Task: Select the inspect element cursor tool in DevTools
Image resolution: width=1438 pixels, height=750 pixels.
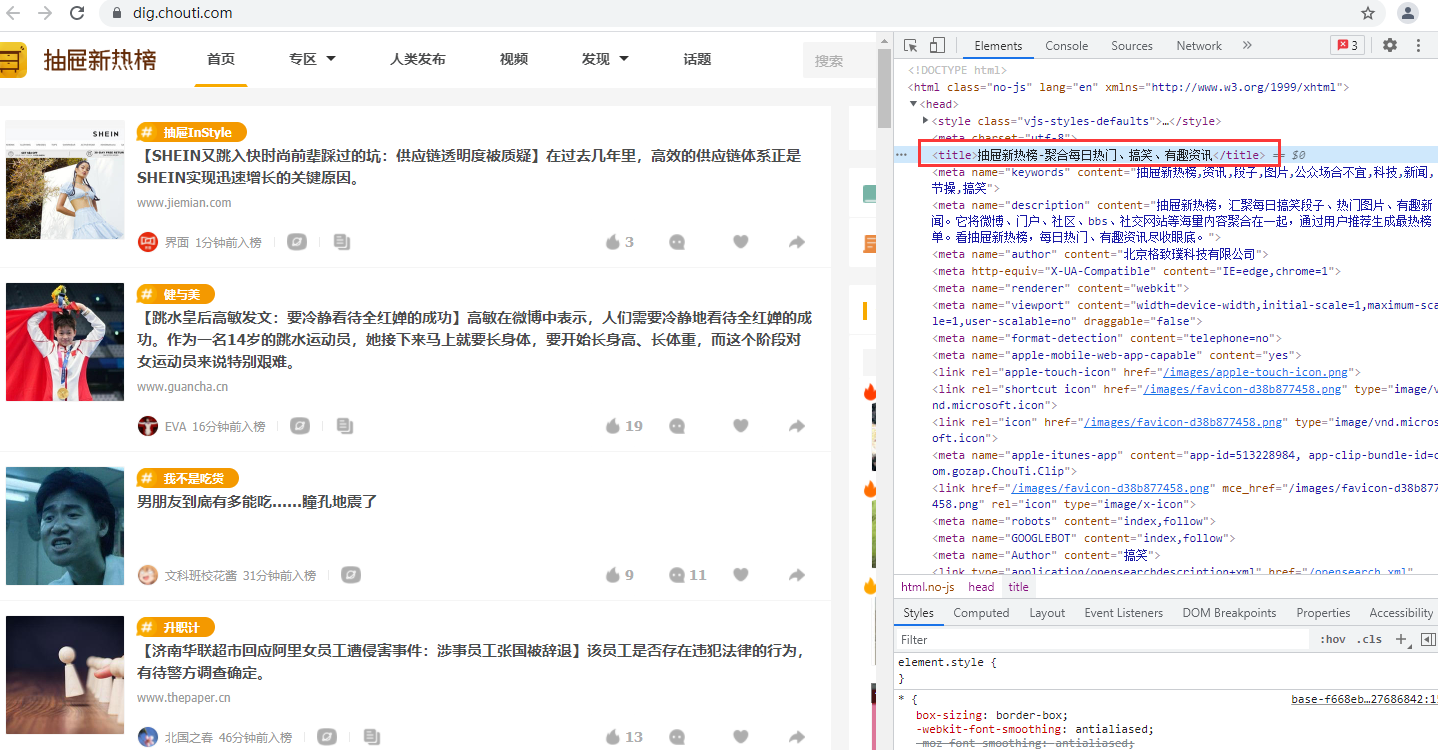Action: (911, 45)
